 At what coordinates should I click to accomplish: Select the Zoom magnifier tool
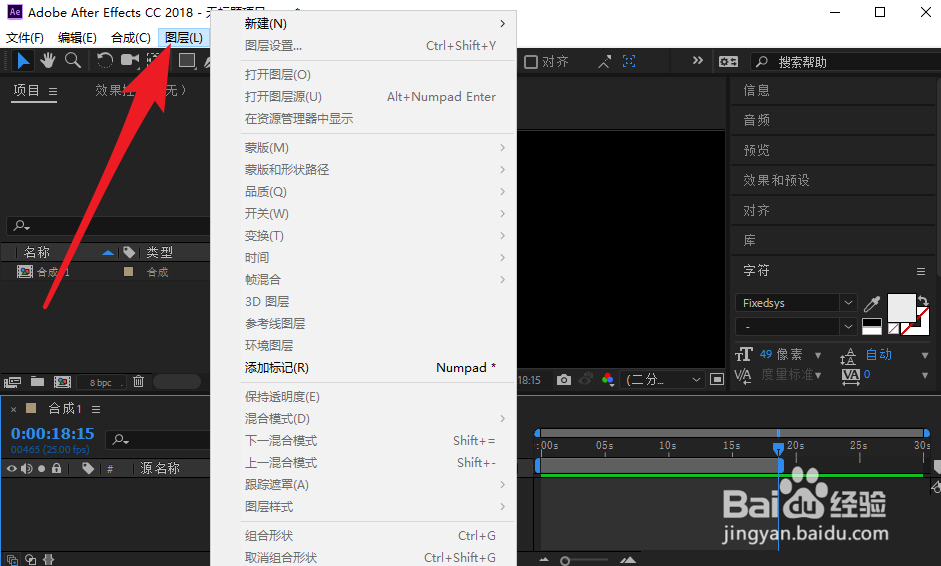pyautogui.click(x=73, y=61)
